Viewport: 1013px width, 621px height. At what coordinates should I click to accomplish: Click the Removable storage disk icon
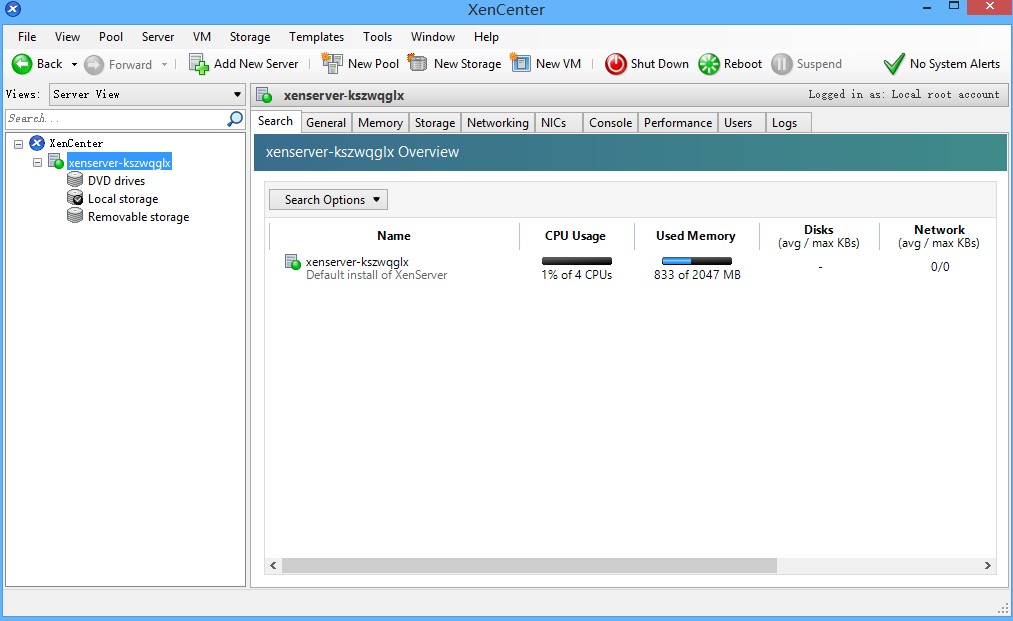pos(75,216)
